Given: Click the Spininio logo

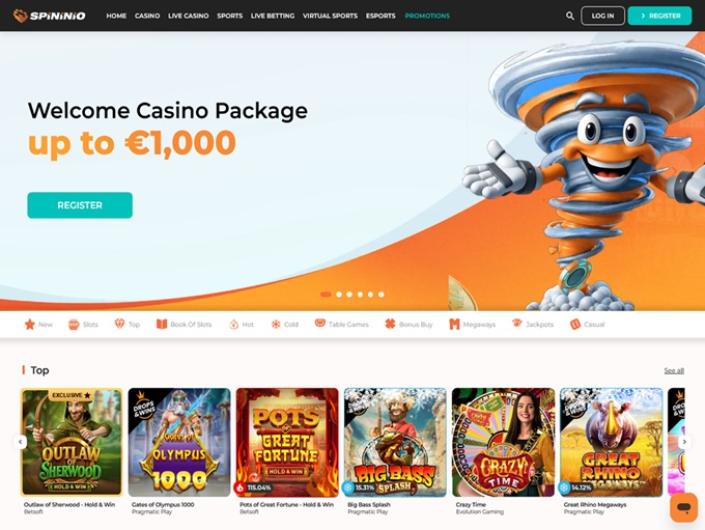Looking at the screenshot, I should pyautogui.click(x=49, y=16).
